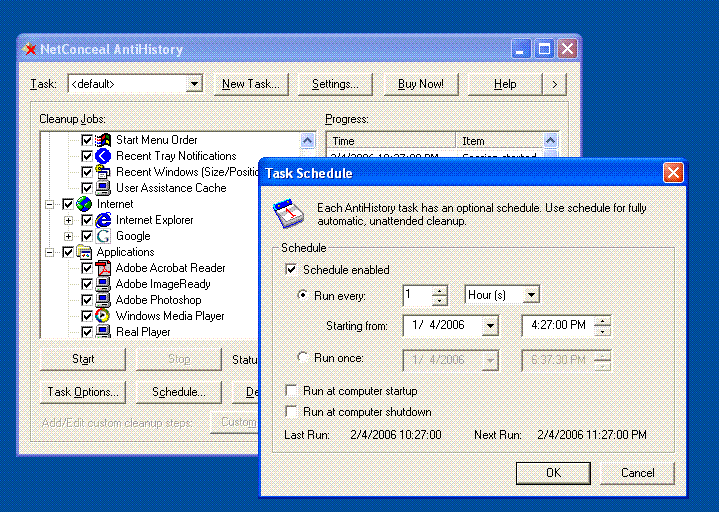Confirm the Task Schedule with OK
The height and width of the screenshot is (512, 719).
point(553,473)
